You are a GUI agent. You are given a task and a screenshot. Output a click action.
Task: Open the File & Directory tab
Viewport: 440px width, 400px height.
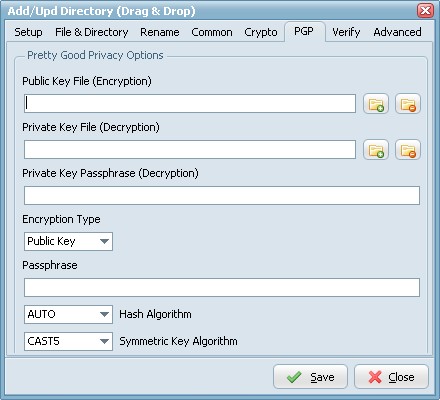(x=92, y=32)
